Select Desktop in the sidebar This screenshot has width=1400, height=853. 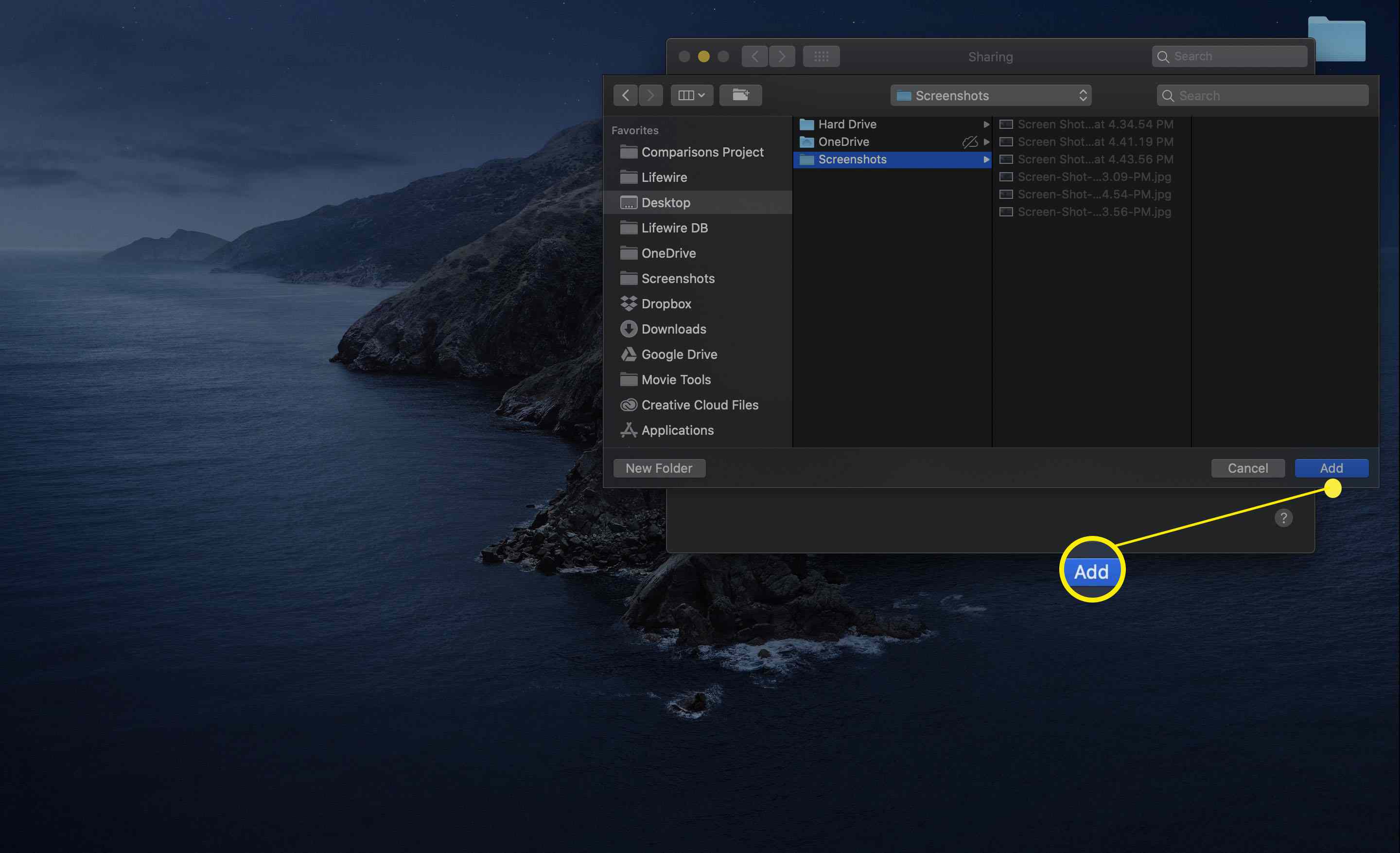(698, 203)
